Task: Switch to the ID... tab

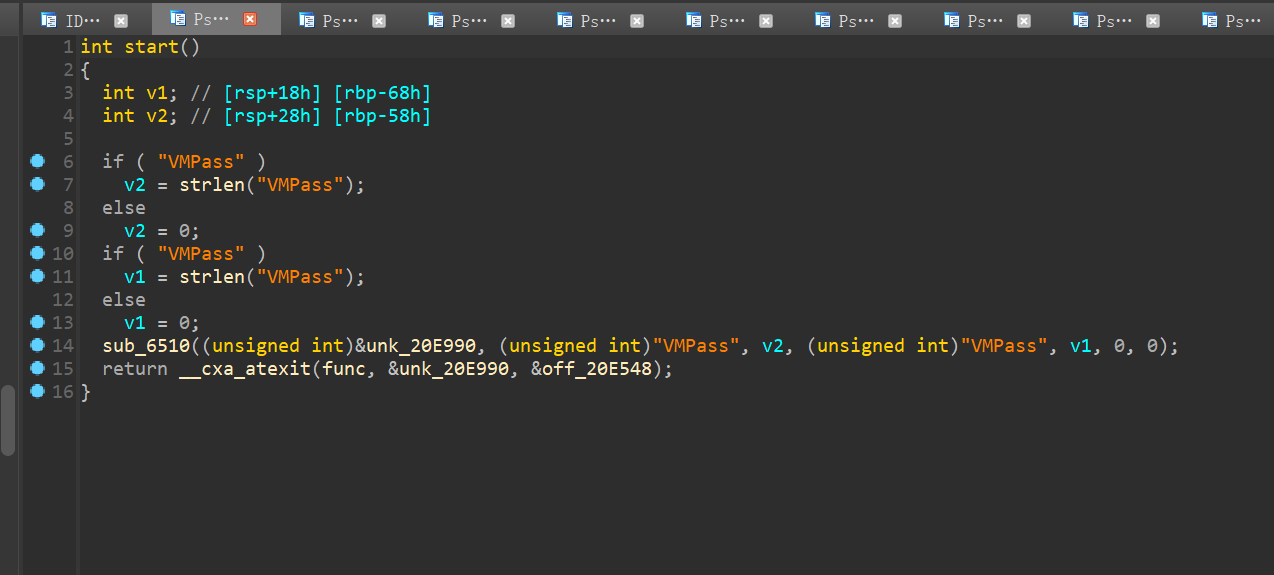Action: 76,20
